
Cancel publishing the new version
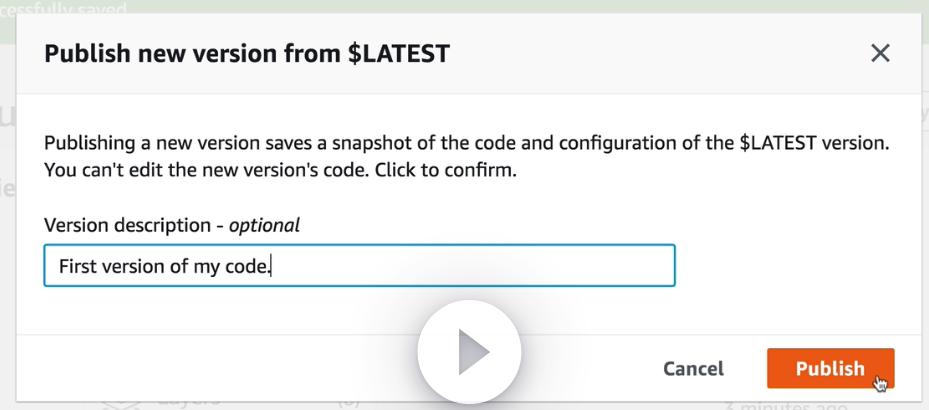pyautogui.click(x=694, y=369)
